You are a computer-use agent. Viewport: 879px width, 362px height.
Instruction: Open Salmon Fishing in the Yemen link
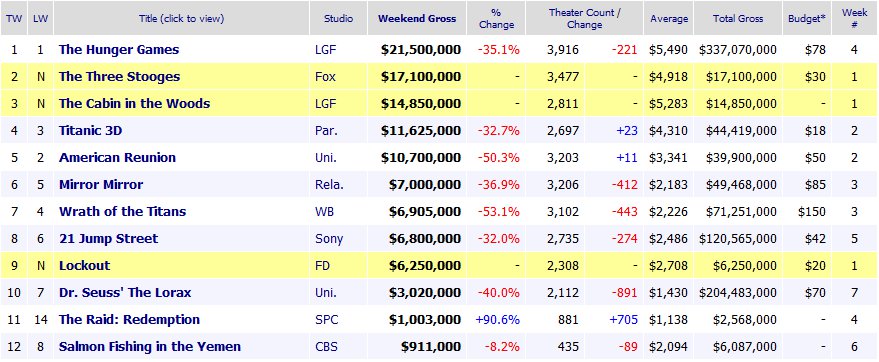150,347
